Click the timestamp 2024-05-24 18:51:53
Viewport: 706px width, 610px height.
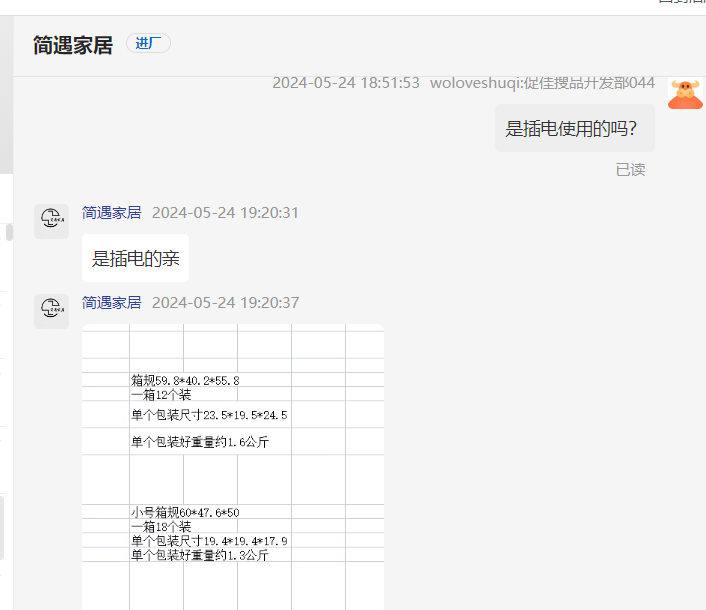pyautogui.click(x=346, y=83)
